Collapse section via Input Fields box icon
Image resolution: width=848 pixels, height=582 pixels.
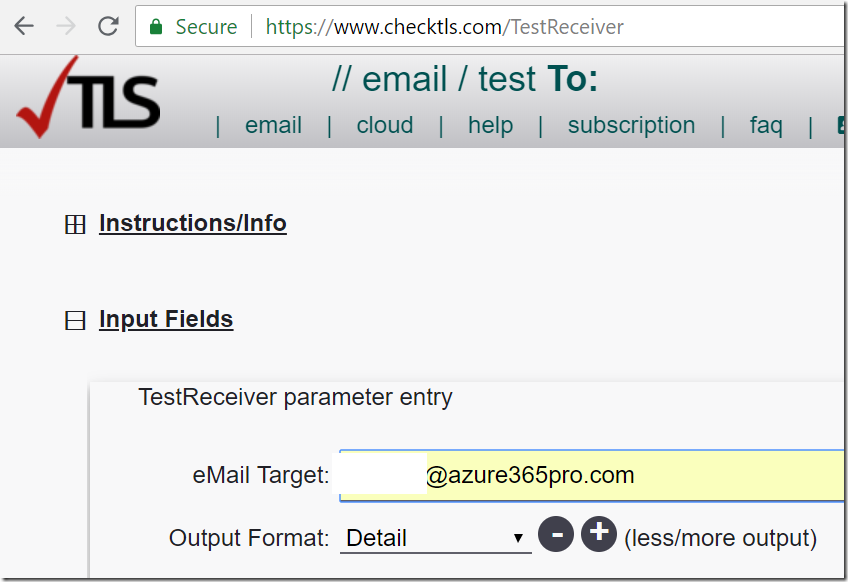pos(75,320)
